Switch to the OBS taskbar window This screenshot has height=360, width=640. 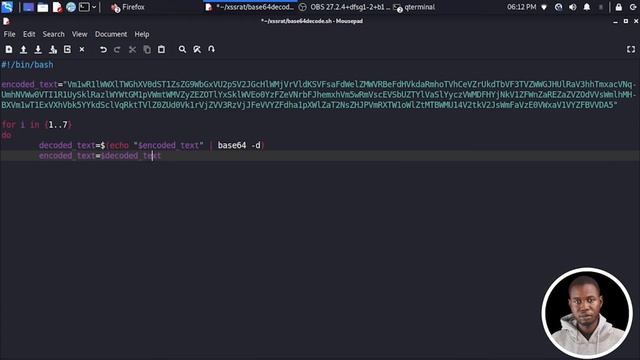pyautogui.click(x=344, y=7)
